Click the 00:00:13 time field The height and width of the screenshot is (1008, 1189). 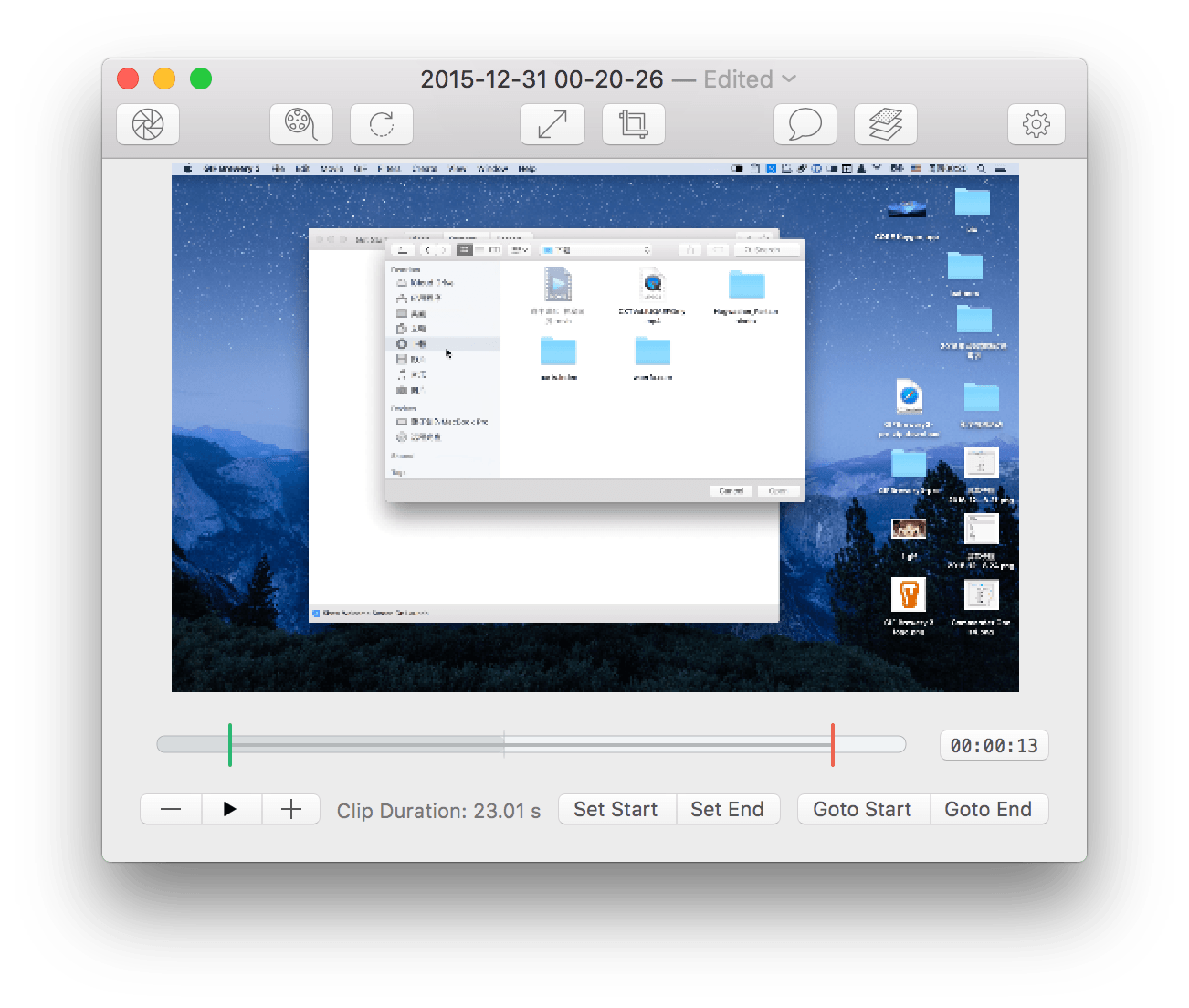click(x=994, y=745)
